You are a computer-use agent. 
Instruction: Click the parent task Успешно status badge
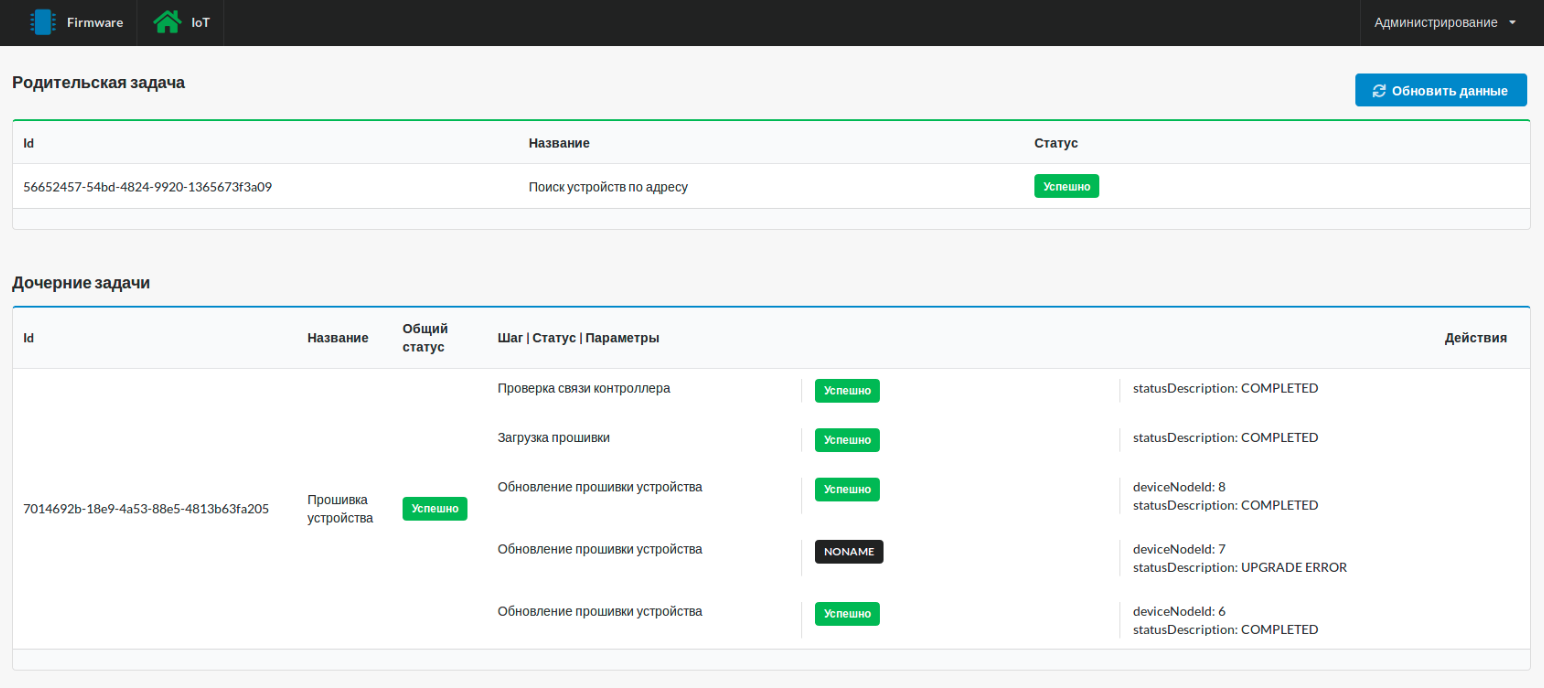[1066, 186]
